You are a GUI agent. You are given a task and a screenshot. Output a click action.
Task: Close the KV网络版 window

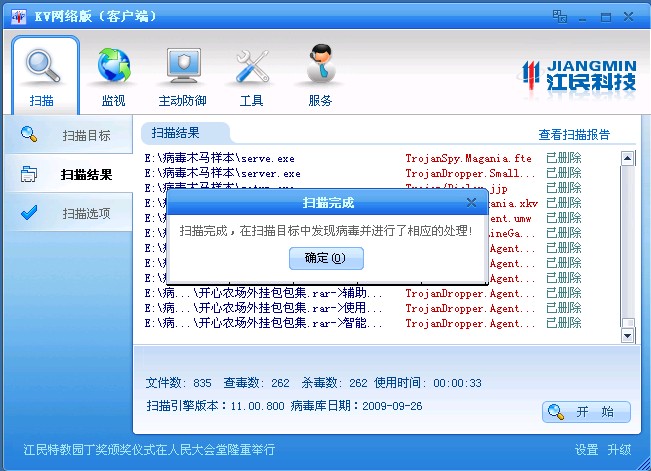629,17
